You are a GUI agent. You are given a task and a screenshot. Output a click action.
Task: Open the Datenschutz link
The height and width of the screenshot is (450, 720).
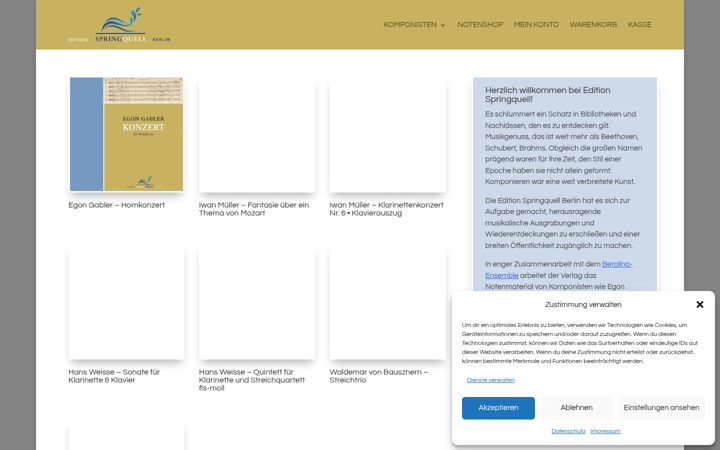pos(568,431)
